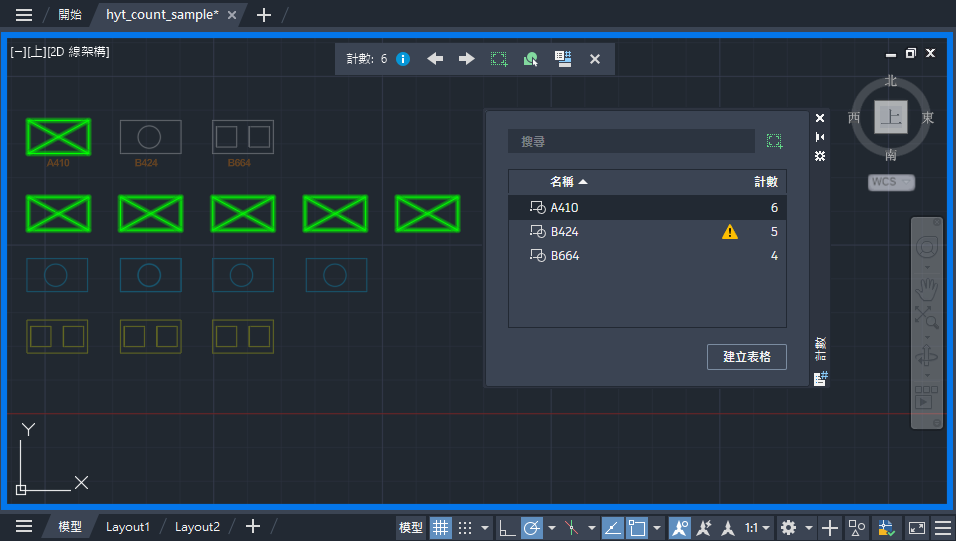
Task: Select the B664 row in count list
Action: tap(647, 256)
